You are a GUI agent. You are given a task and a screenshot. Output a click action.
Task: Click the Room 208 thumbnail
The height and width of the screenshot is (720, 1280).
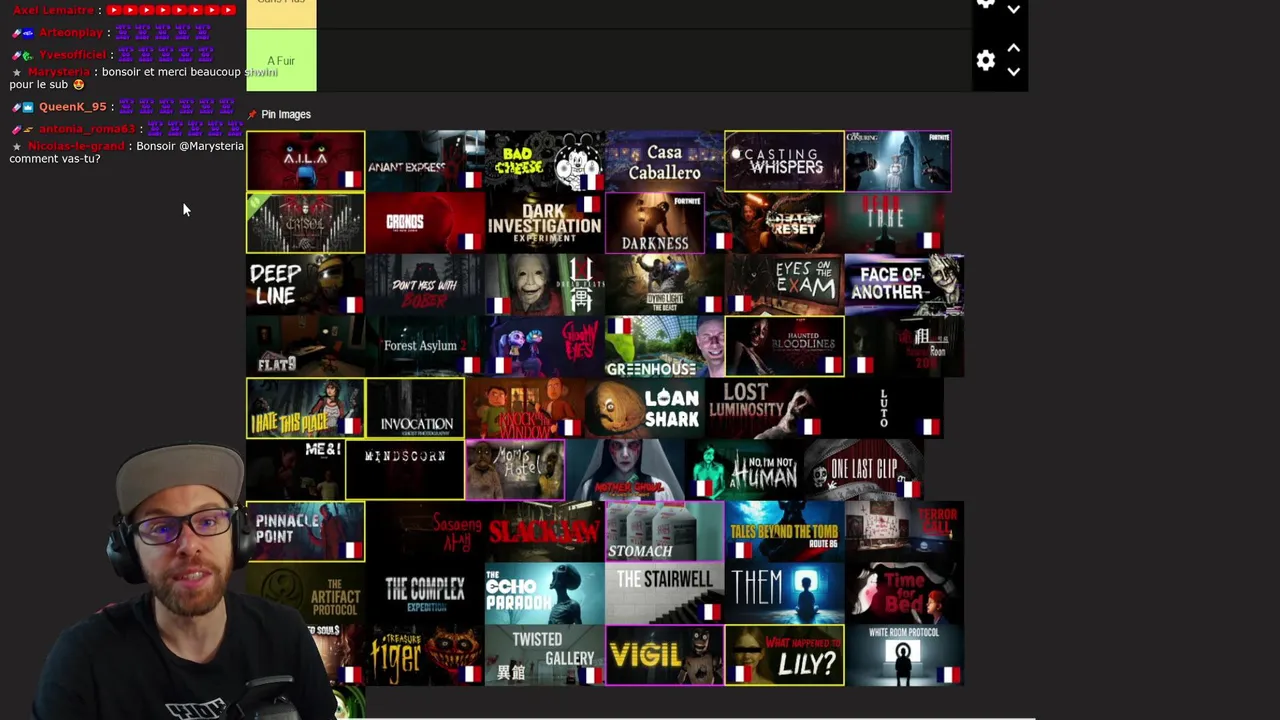pyautogui.click(x=905, y=346)
